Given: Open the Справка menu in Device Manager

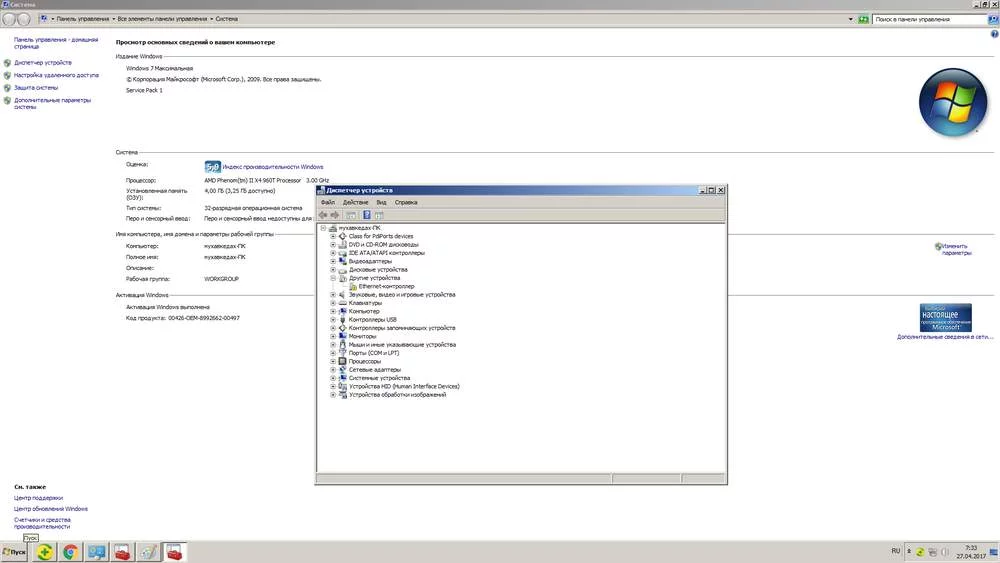Looking at the screenshot, I should (x=406, y=202).
